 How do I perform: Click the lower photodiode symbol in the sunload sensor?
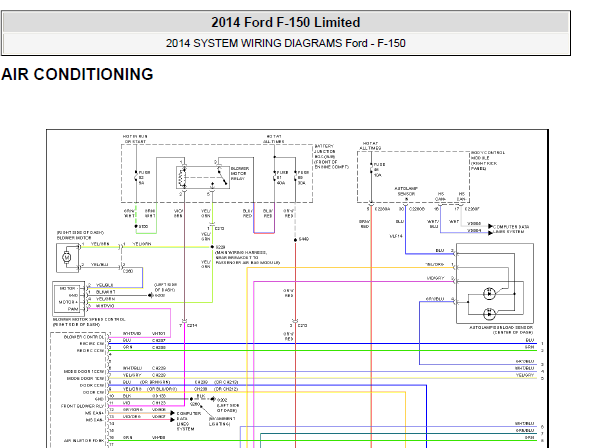(x=489, y=314)
